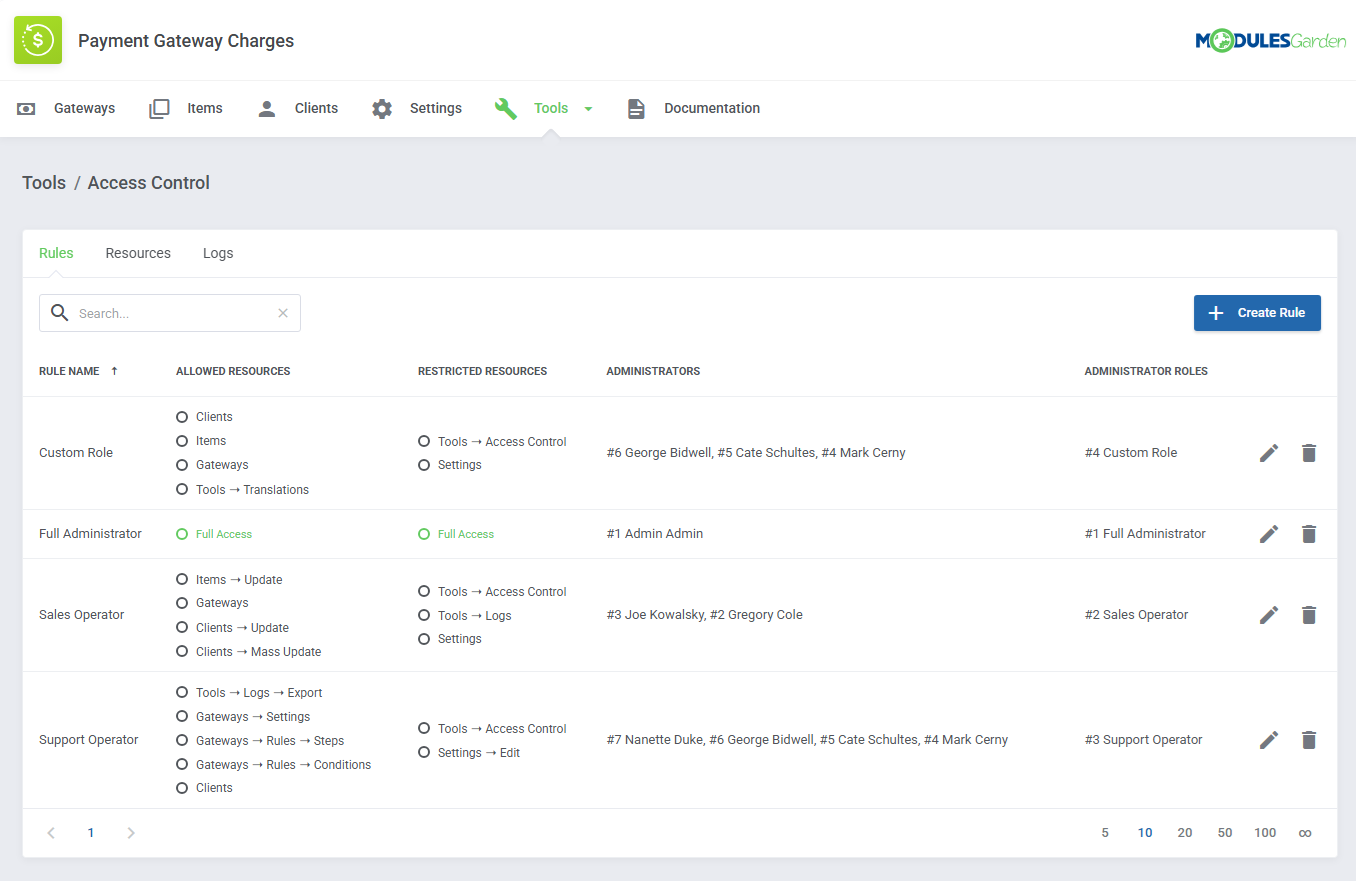This screenshot has width=1356, height=881.
Task: Edit the Sales Operator rule
Action: 1268,614
